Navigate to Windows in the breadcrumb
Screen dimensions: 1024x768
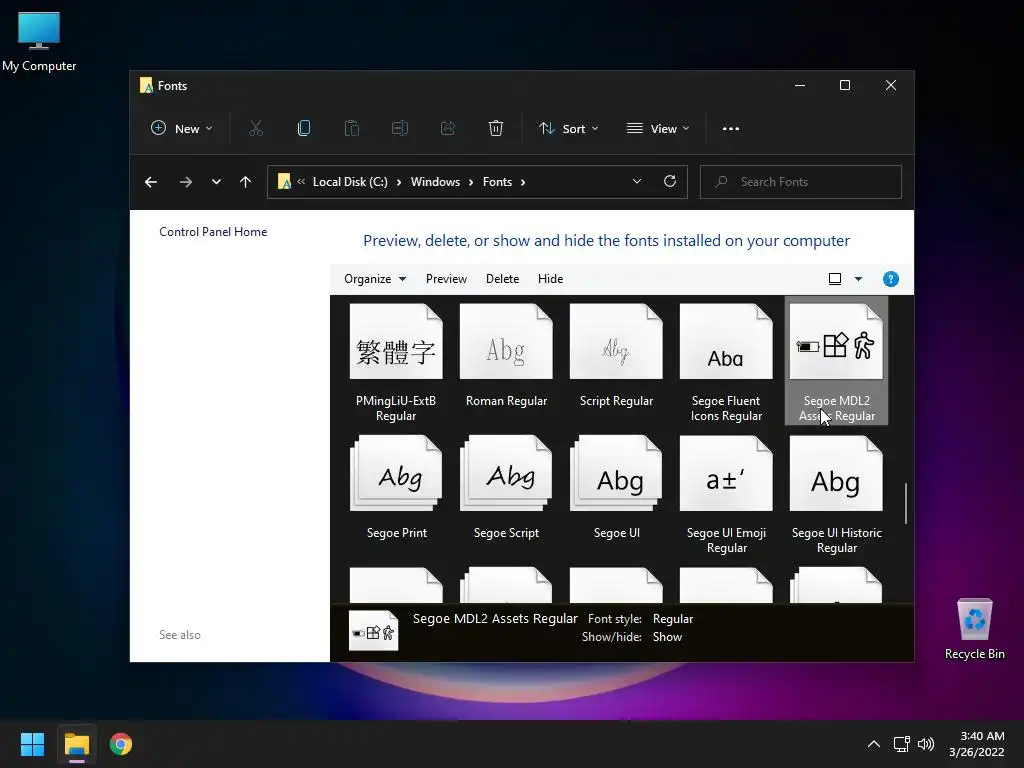pos(436,182)
